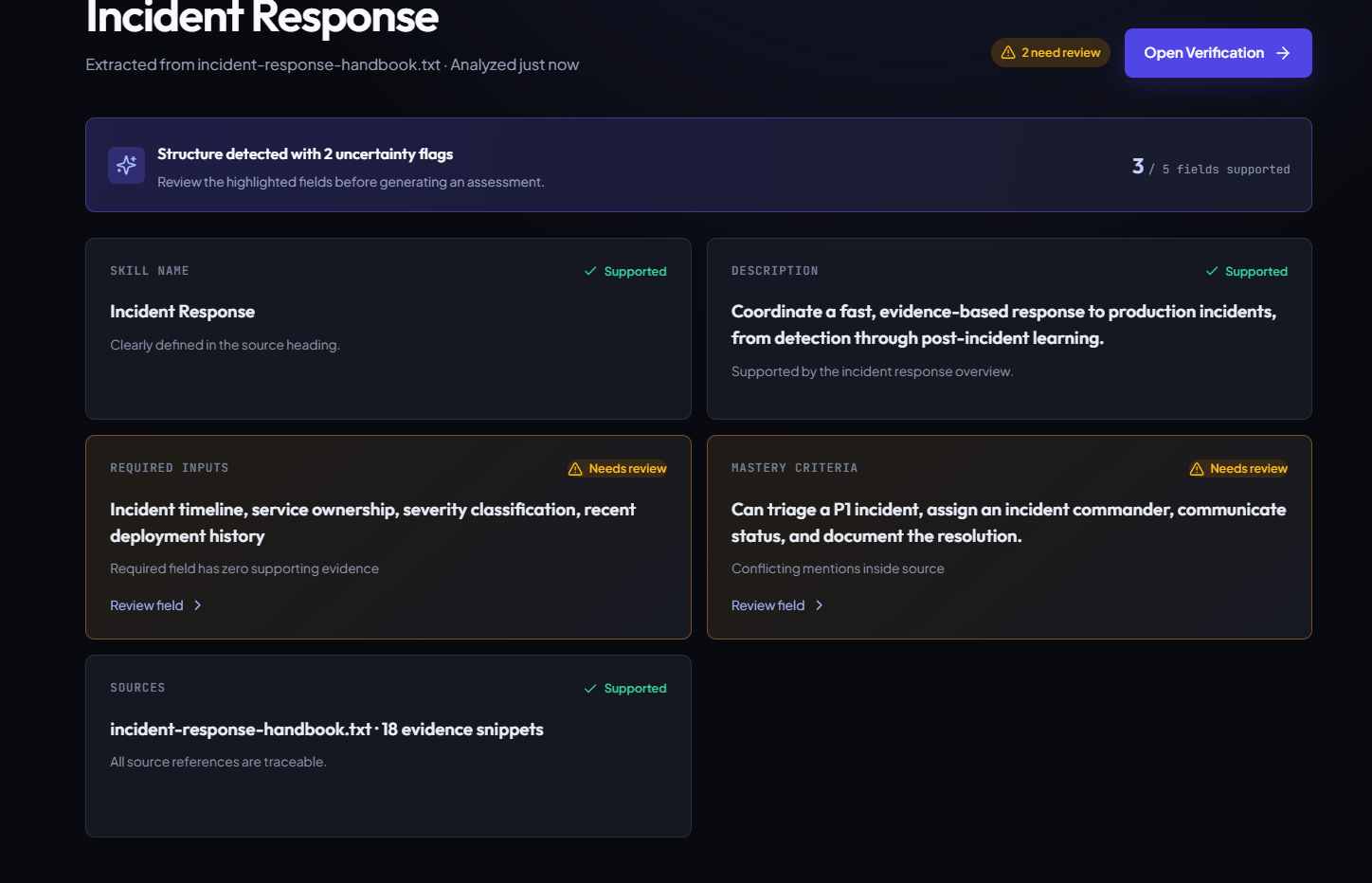
Task: Click the warning icon on the Required Inputs card
Action: coord(575,469)
